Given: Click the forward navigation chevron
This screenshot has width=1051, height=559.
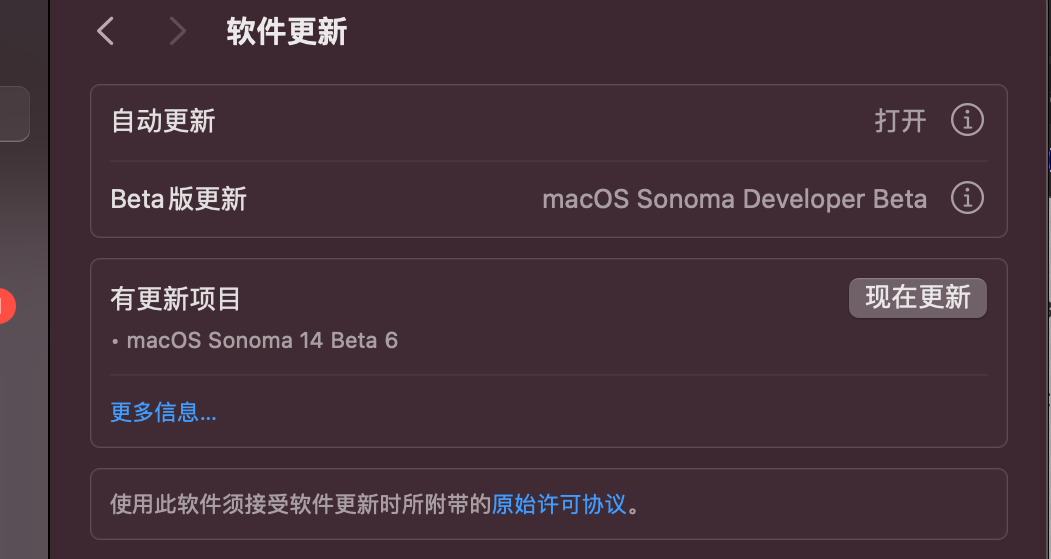Looking at the screenshot, I should point(178,32).
